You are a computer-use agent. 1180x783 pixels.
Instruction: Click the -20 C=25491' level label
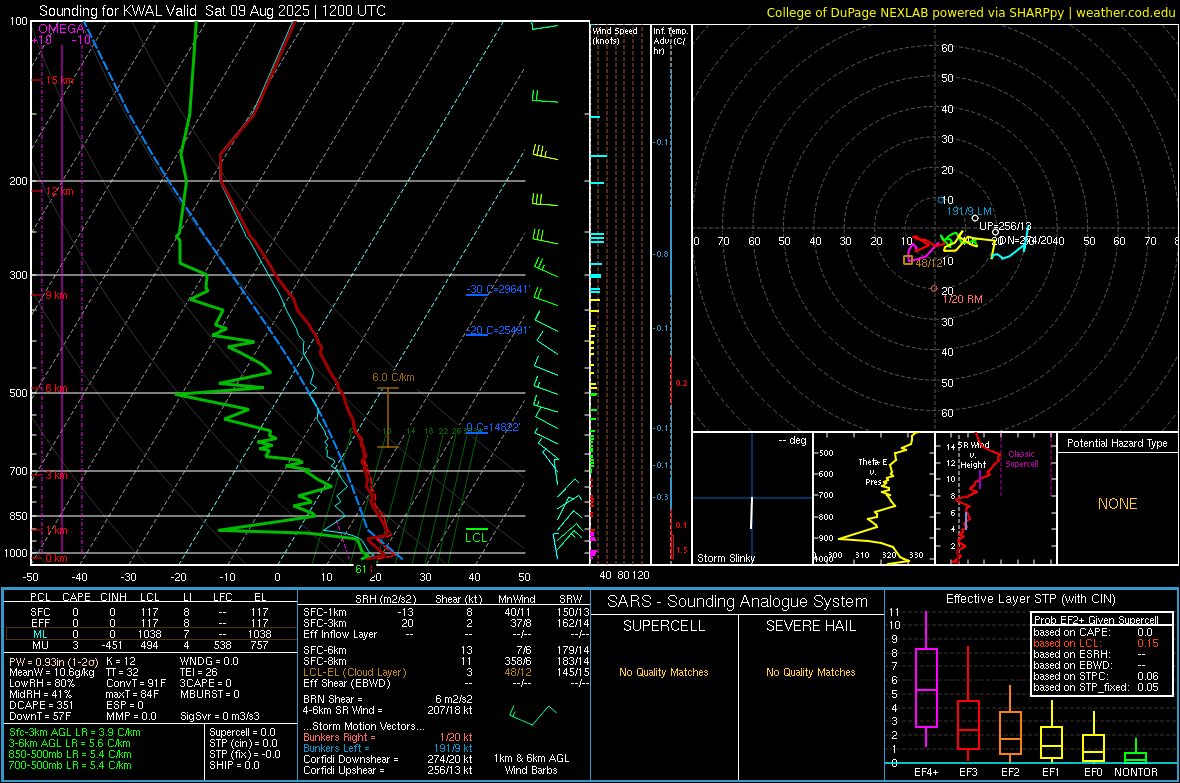(497, 330)
